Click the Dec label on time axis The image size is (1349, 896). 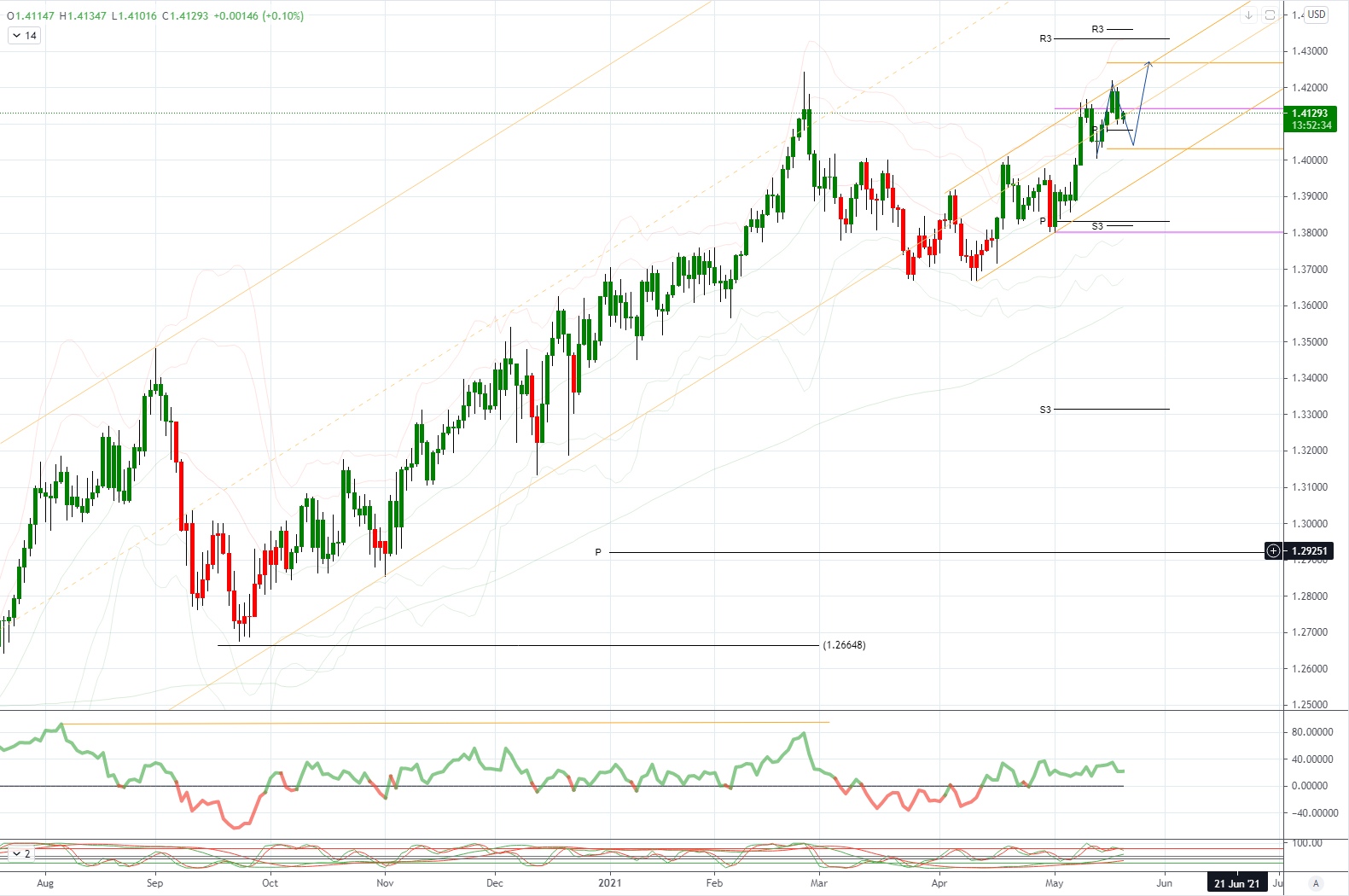click(x=495, y=883)
